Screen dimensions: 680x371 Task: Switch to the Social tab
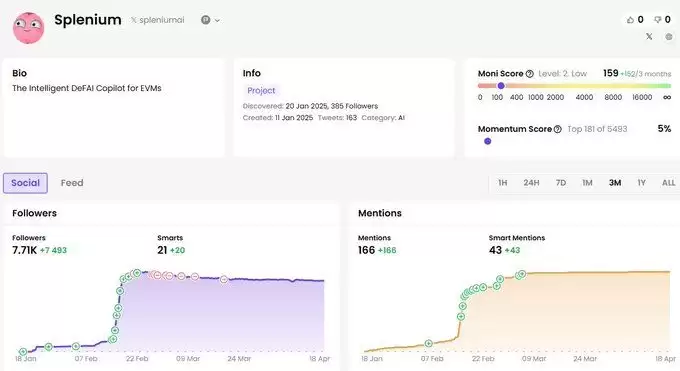(x=25, y=183)
